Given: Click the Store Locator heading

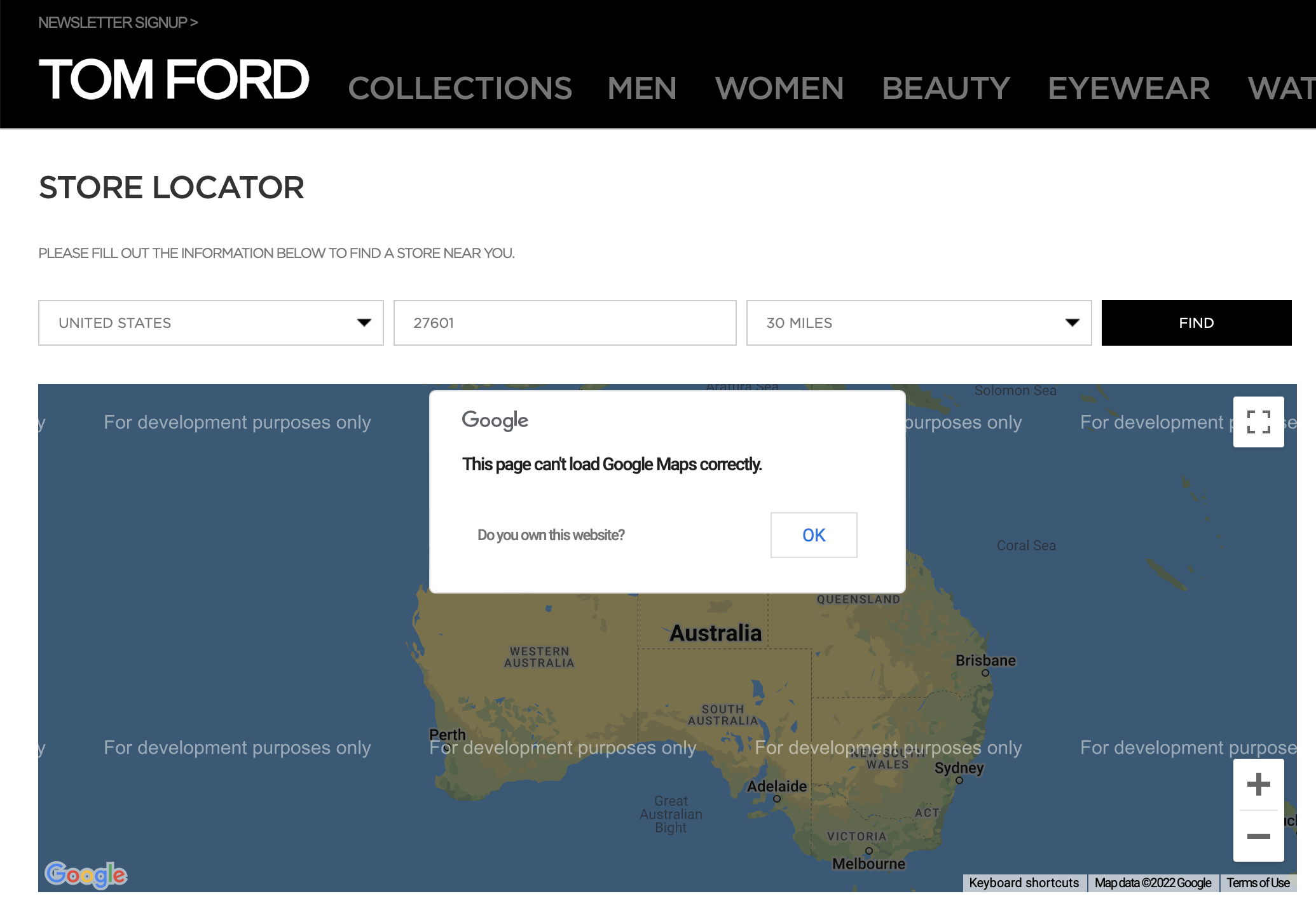Looking at the screenshot, I should pyautogui.click(x=172, y=187).
